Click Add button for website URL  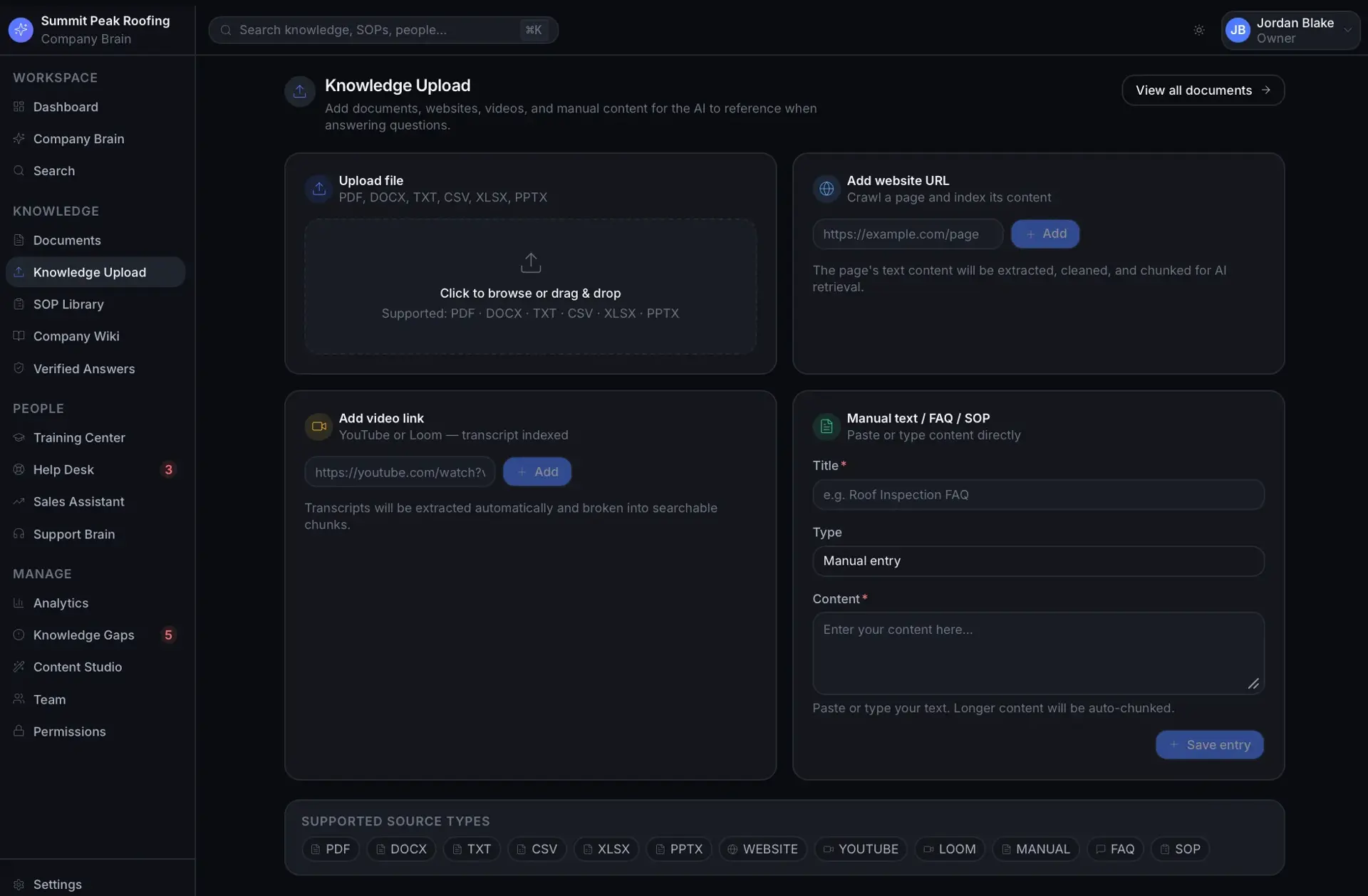tap(1045, 234)
